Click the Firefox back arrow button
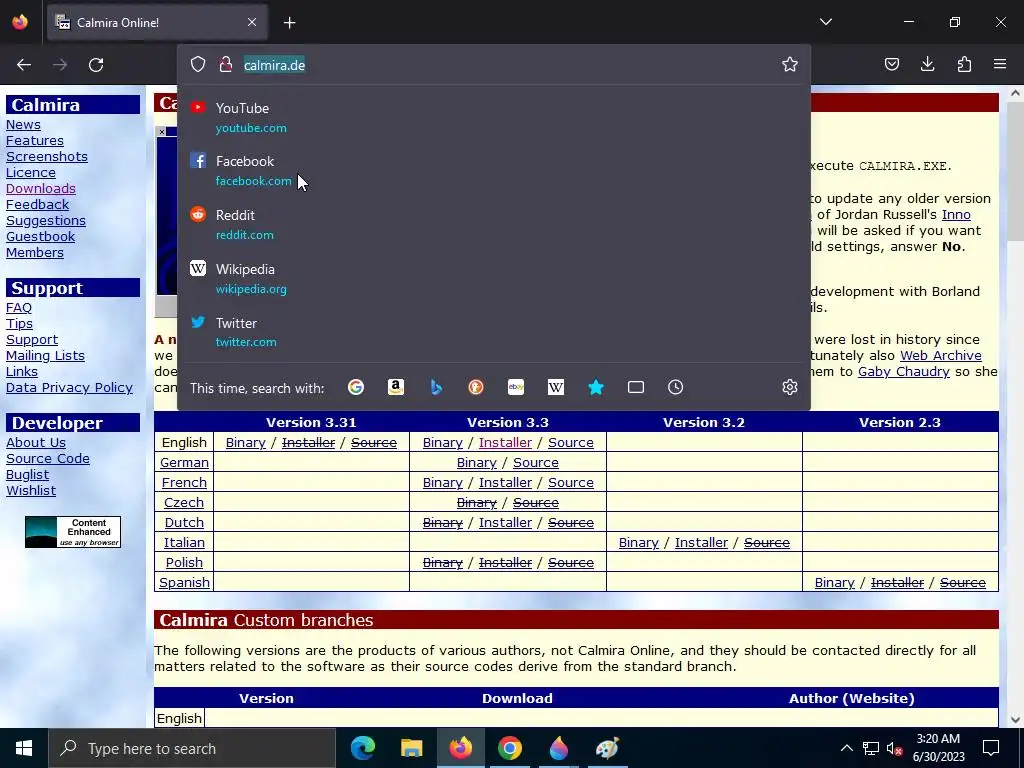 point(24,65)
